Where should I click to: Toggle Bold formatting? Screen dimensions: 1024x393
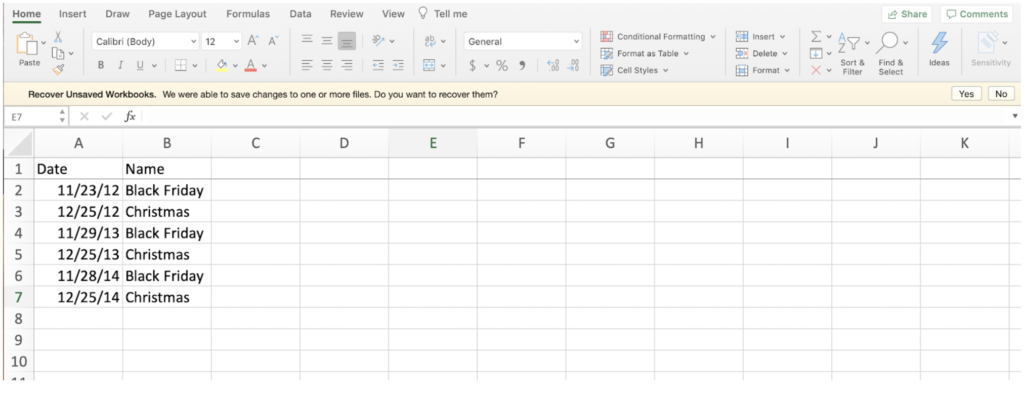(101, 65)
